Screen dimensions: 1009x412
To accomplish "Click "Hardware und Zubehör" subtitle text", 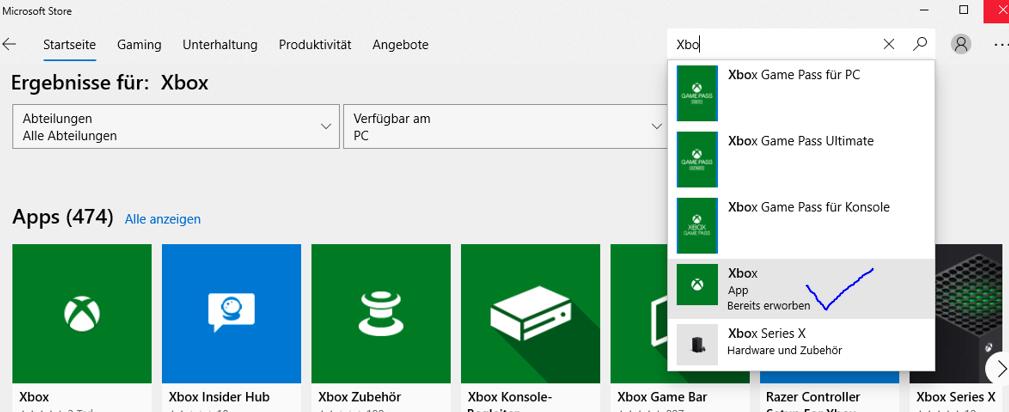I will tap(784, 350).
